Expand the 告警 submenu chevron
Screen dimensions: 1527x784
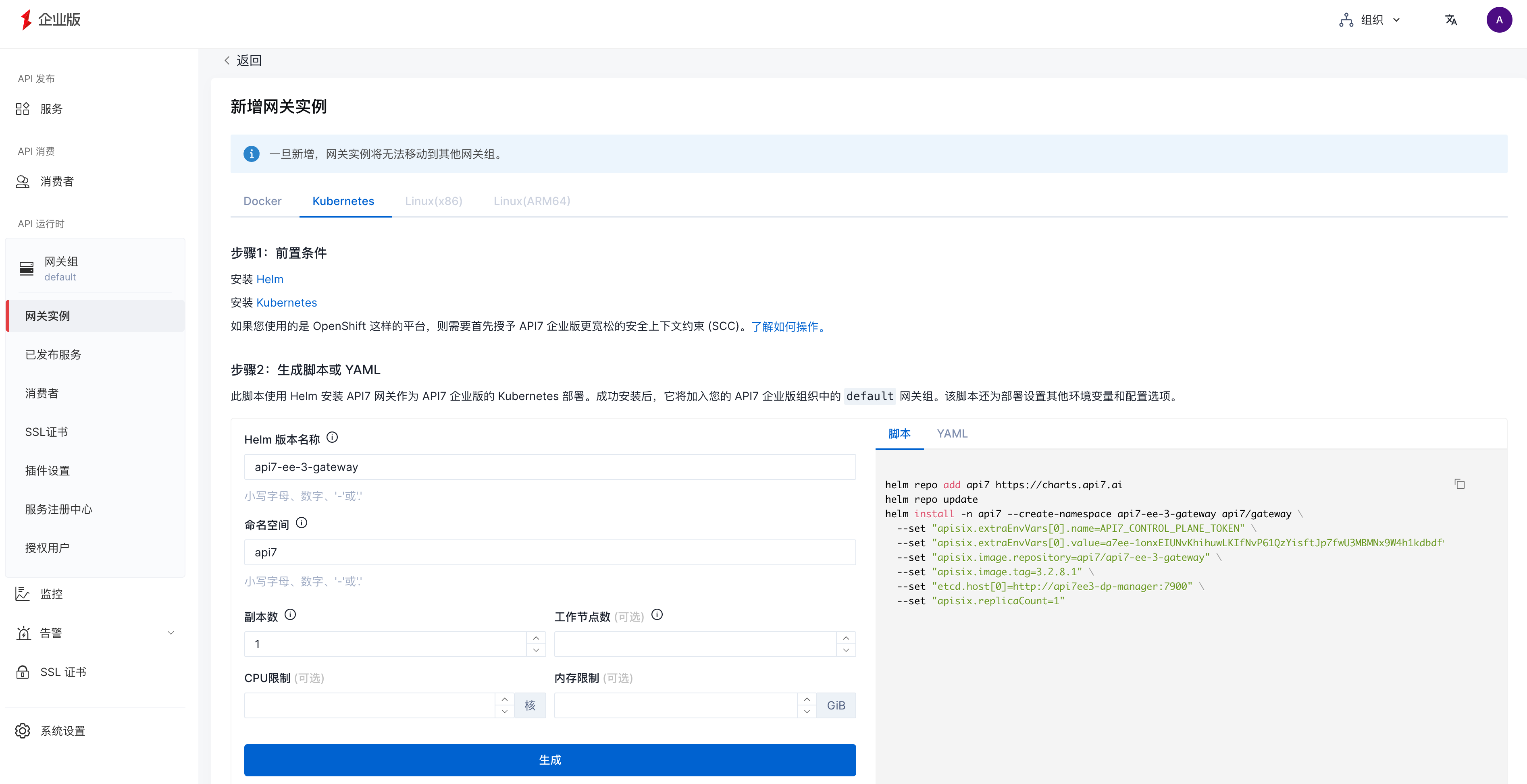point(171,633)
